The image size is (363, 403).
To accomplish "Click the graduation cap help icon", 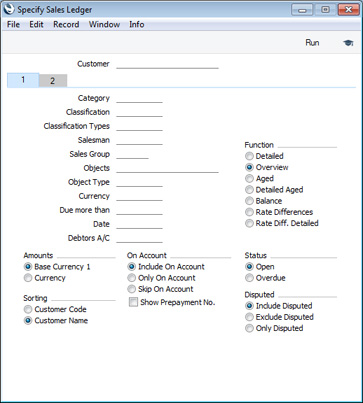I will [348, 43].
